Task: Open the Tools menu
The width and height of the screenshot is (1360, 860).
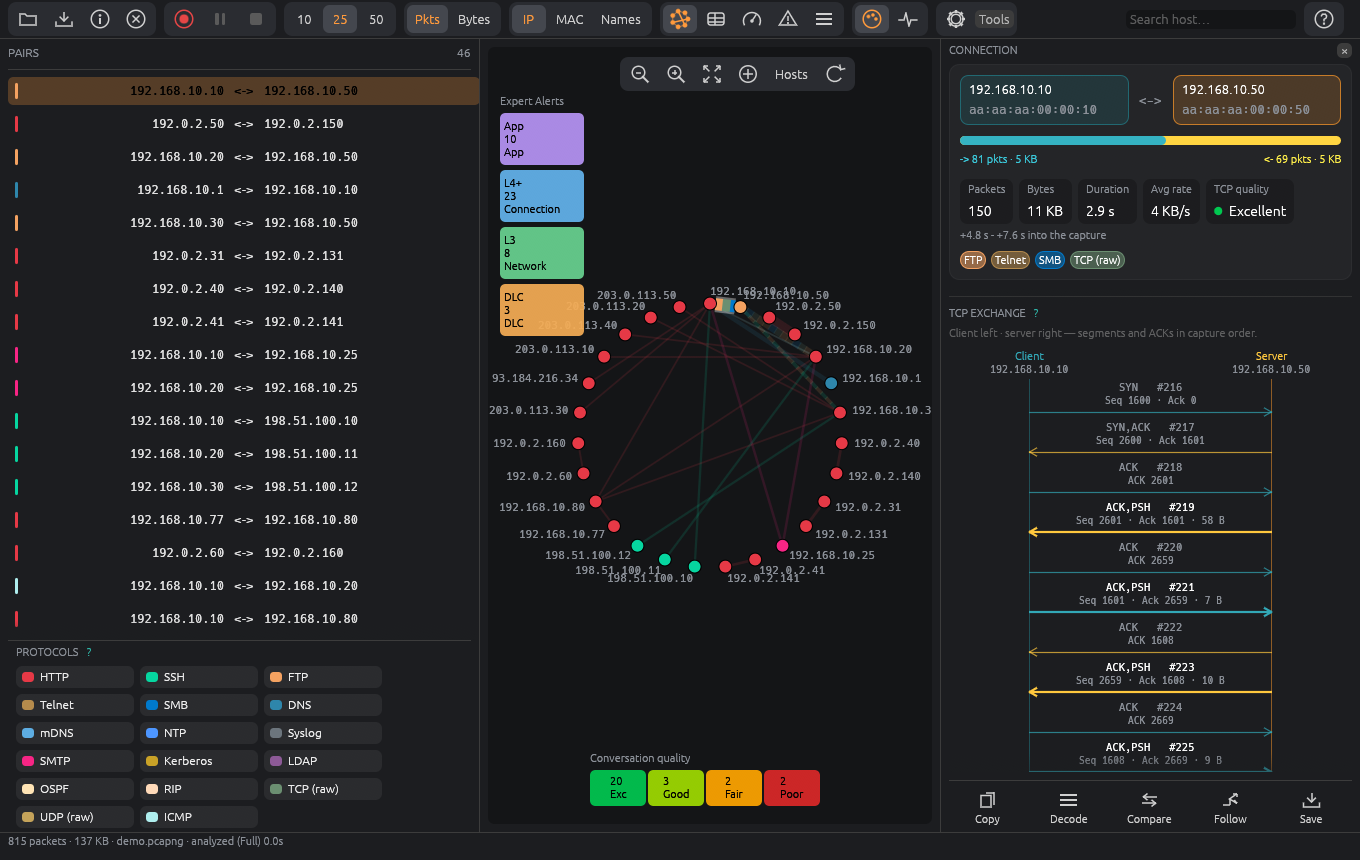Action: [994, 19]
